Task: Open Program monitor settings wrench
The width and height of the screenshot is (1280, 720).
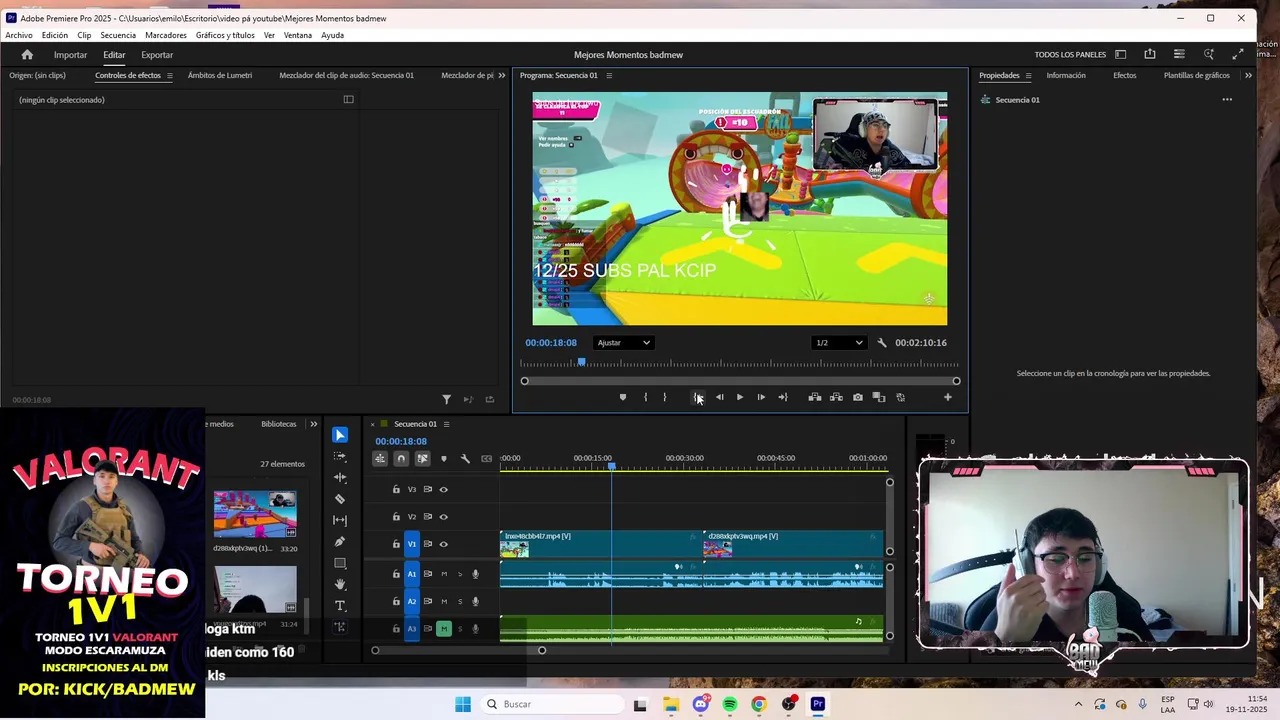Action: (882, 343)
